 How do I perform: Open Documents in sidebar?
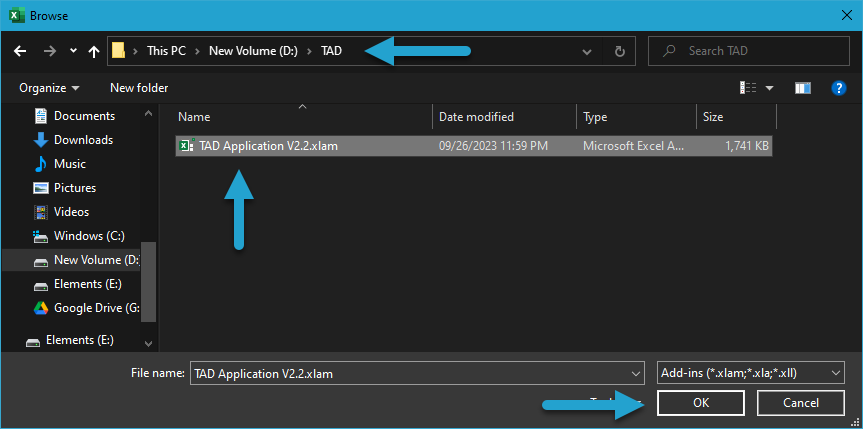(x=84, y=116)
